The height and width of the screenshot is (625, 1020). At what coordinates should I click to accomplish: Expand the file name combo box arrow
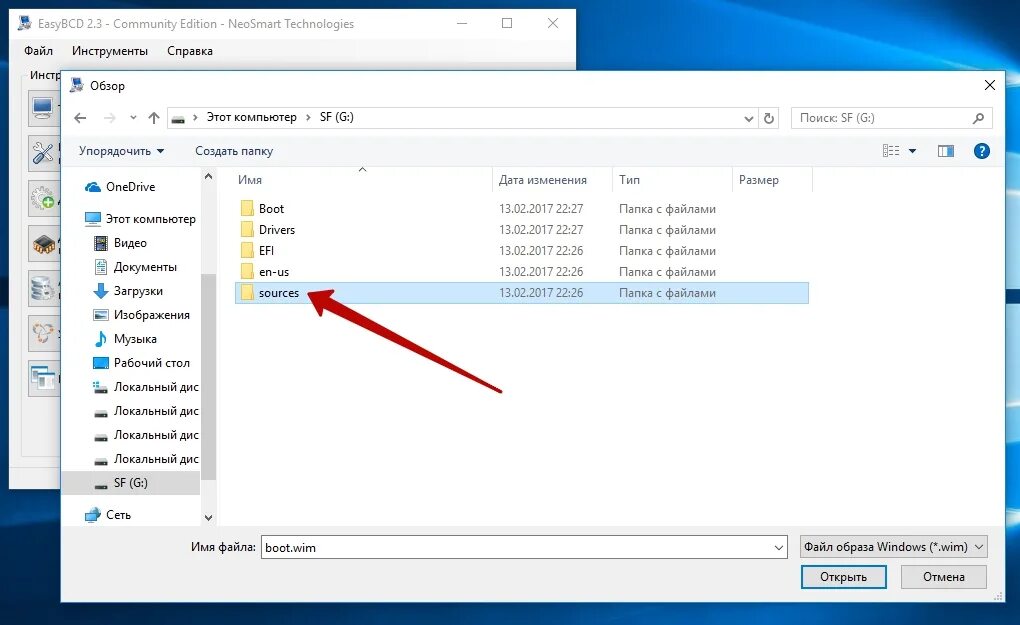780,546
